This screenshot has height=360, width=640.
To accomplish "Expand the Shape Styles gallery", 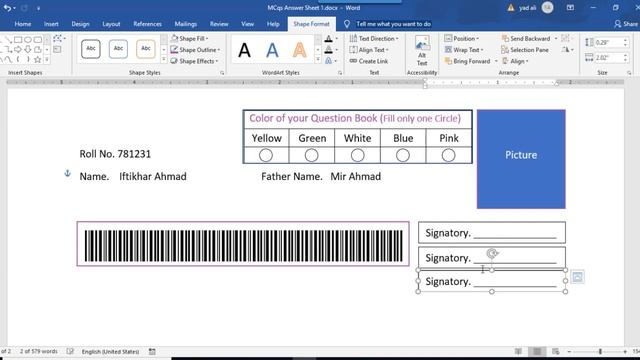I will coord(164,60).
